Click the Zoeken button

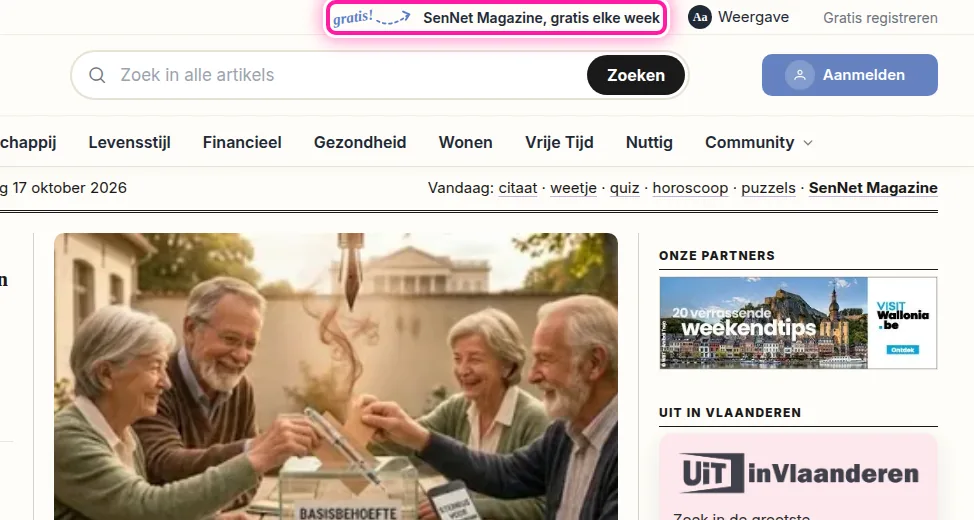coord(635,75)
